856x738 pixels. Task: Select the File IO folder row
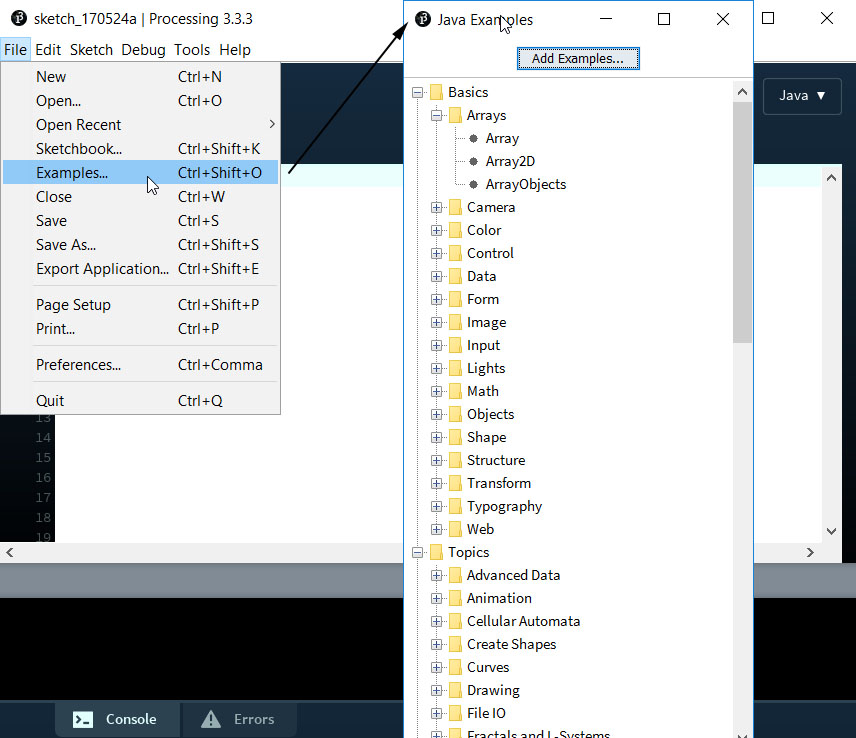click(x=486, y=713)
